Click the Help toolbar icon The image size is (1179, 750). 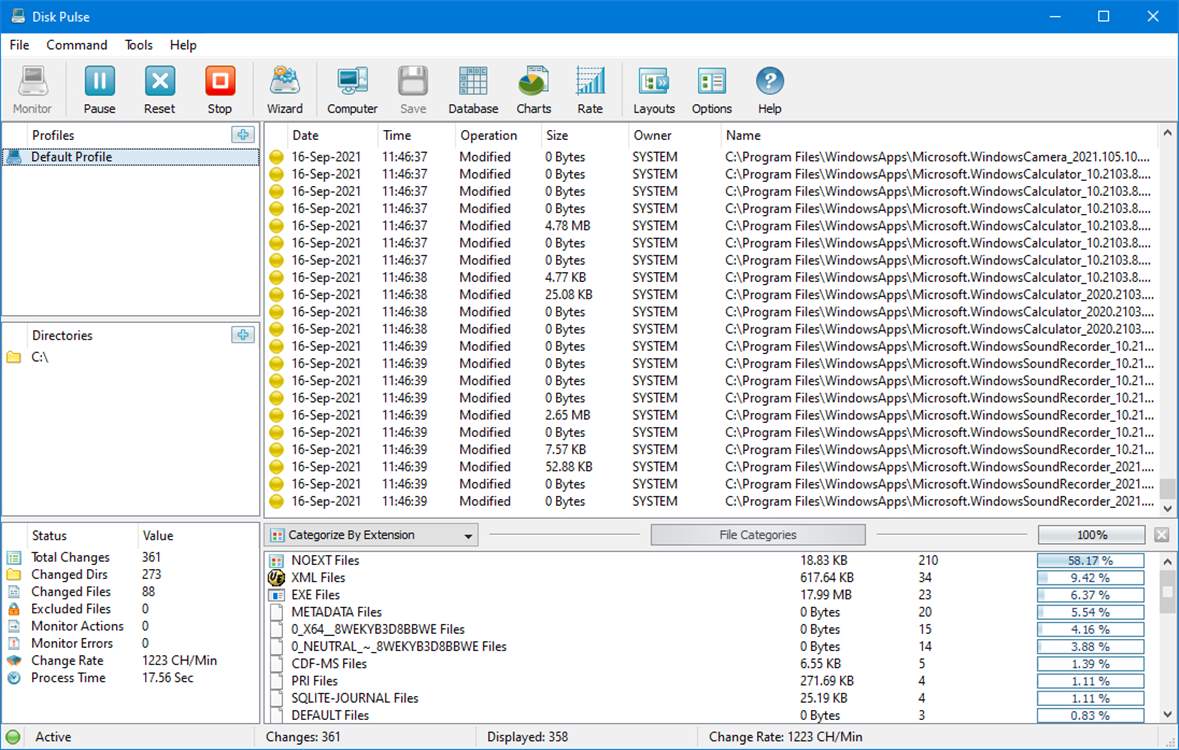[769, 81]
